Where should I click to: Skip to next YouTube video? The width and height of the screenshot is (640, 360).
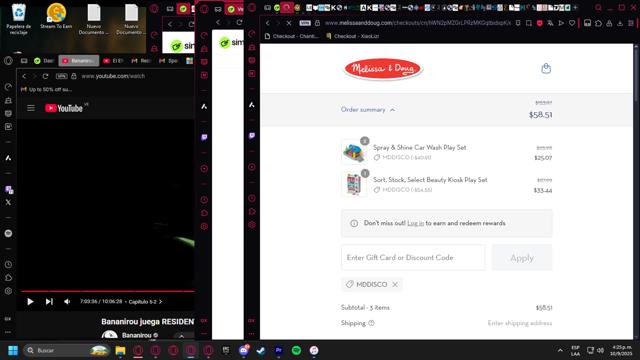coord(49,302)
